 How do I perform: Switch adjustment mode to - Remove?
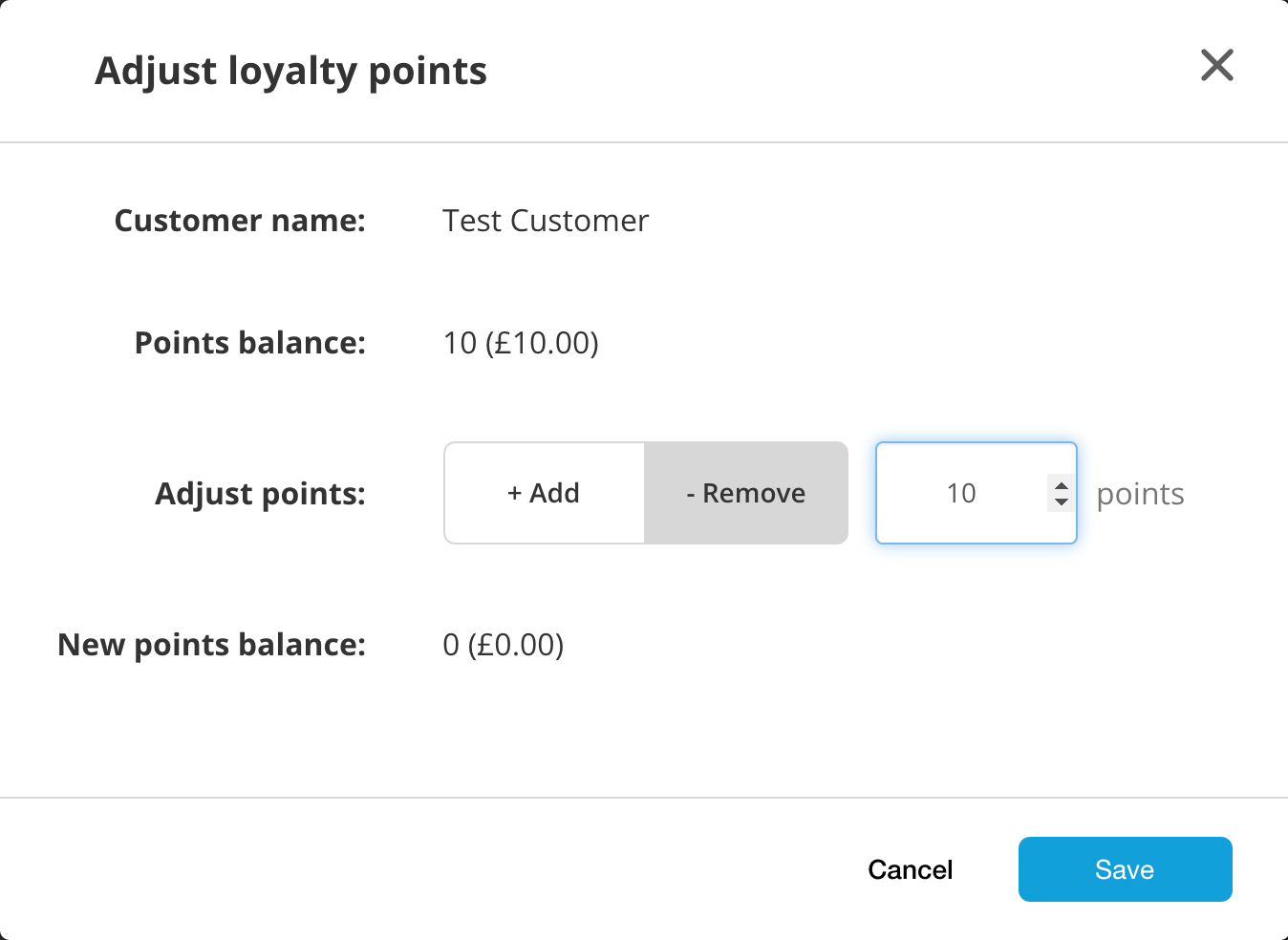pyautogui.click(x=746, y=493)
